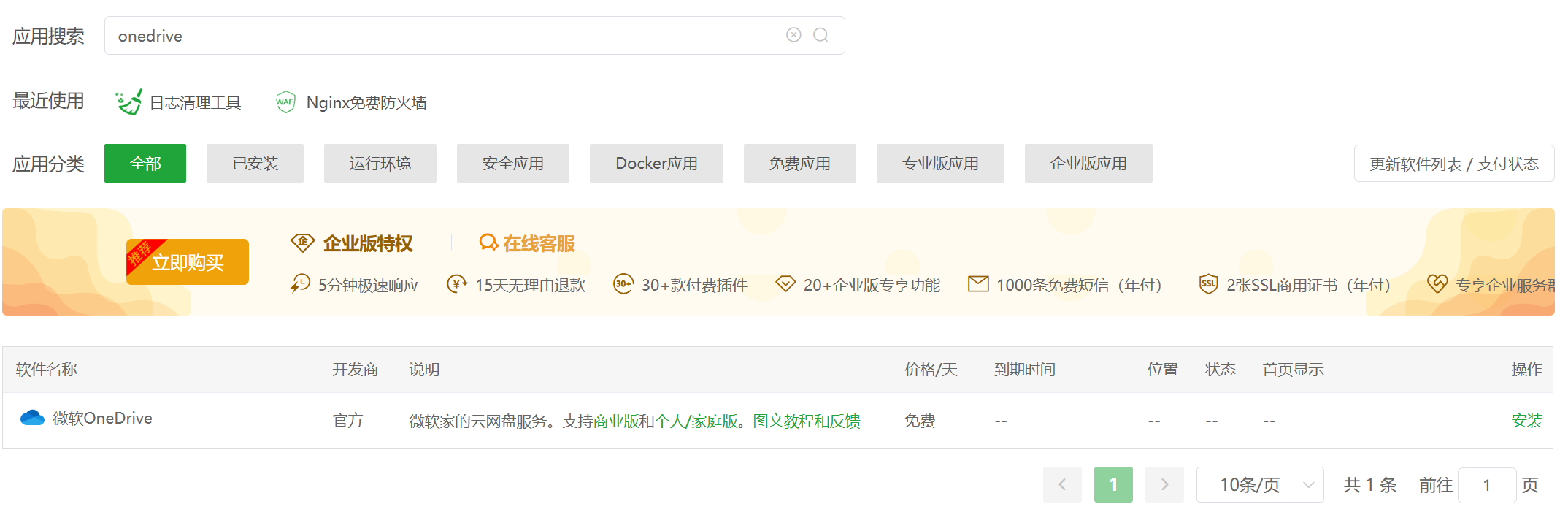Click the 软件名称 column header

pyautogui.click(x=47, y=369)
